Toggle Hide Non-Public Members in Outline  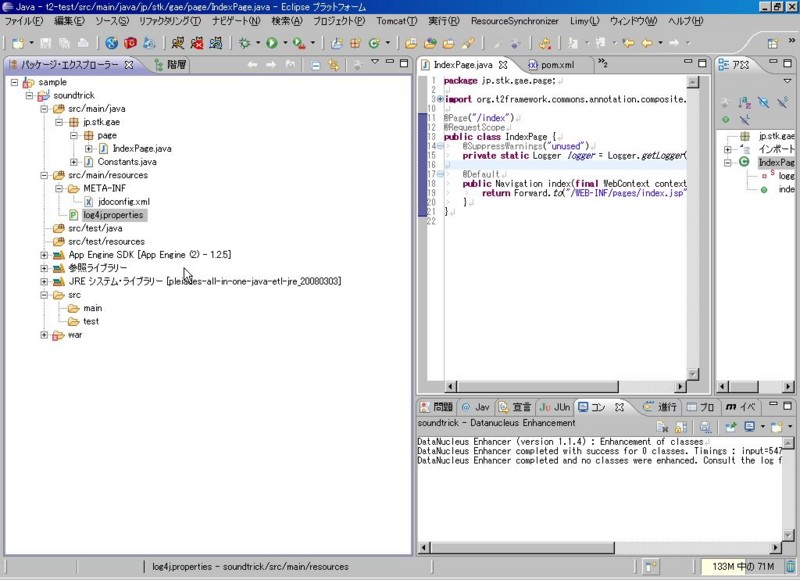pyautogui.click(x=725, y=119)
